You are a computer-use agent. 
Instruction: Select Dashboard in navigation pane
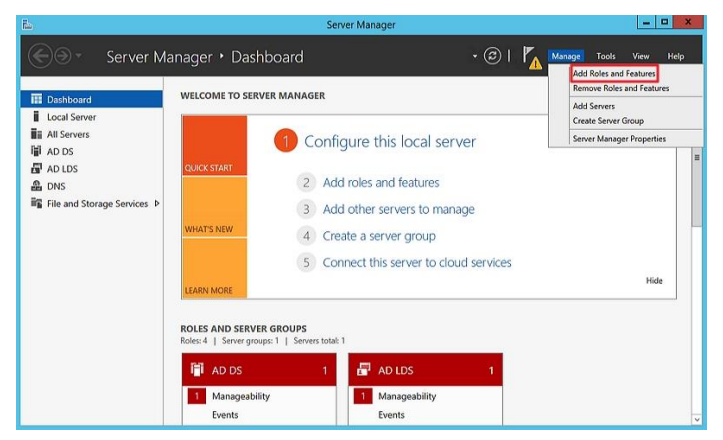(x=91, y=99)
